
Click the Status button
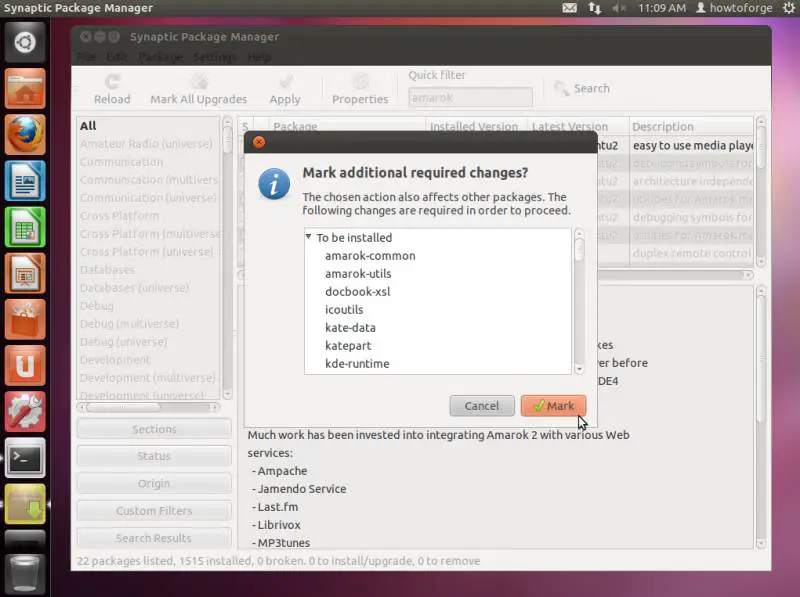pos(154,456)
